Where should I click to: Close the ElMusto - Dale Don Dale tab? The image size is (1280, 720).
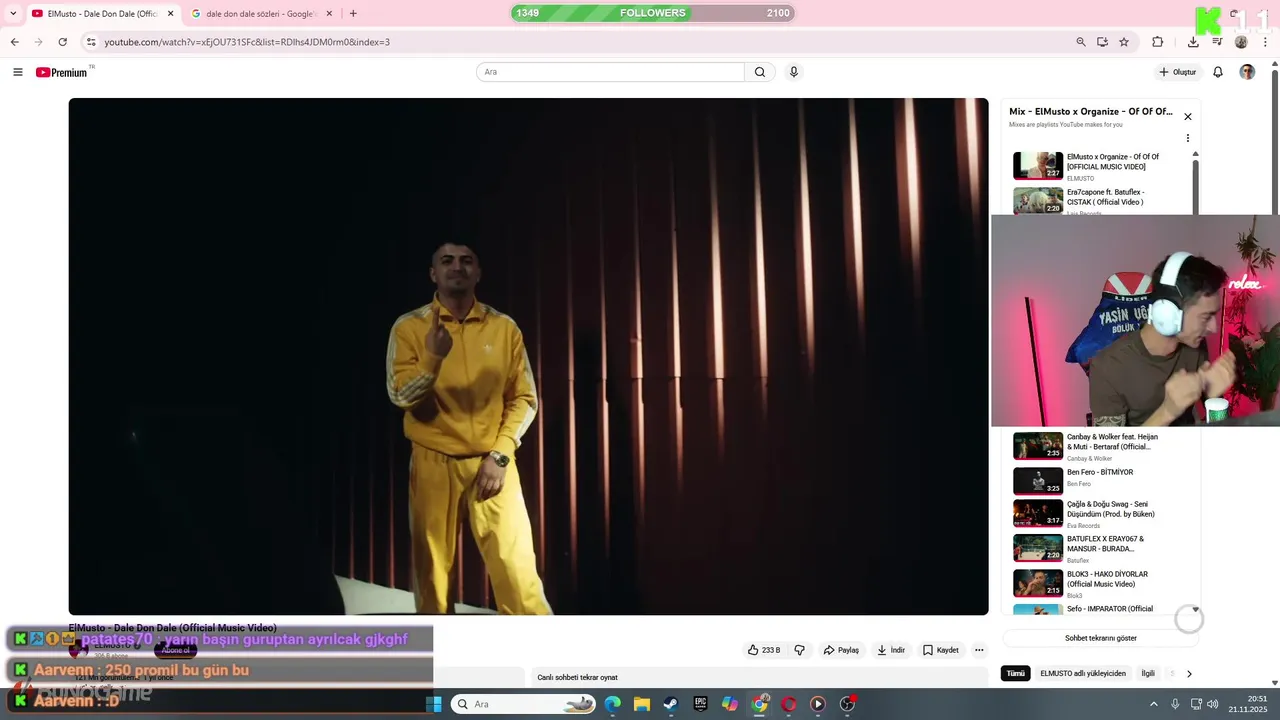tap(170, 13)
